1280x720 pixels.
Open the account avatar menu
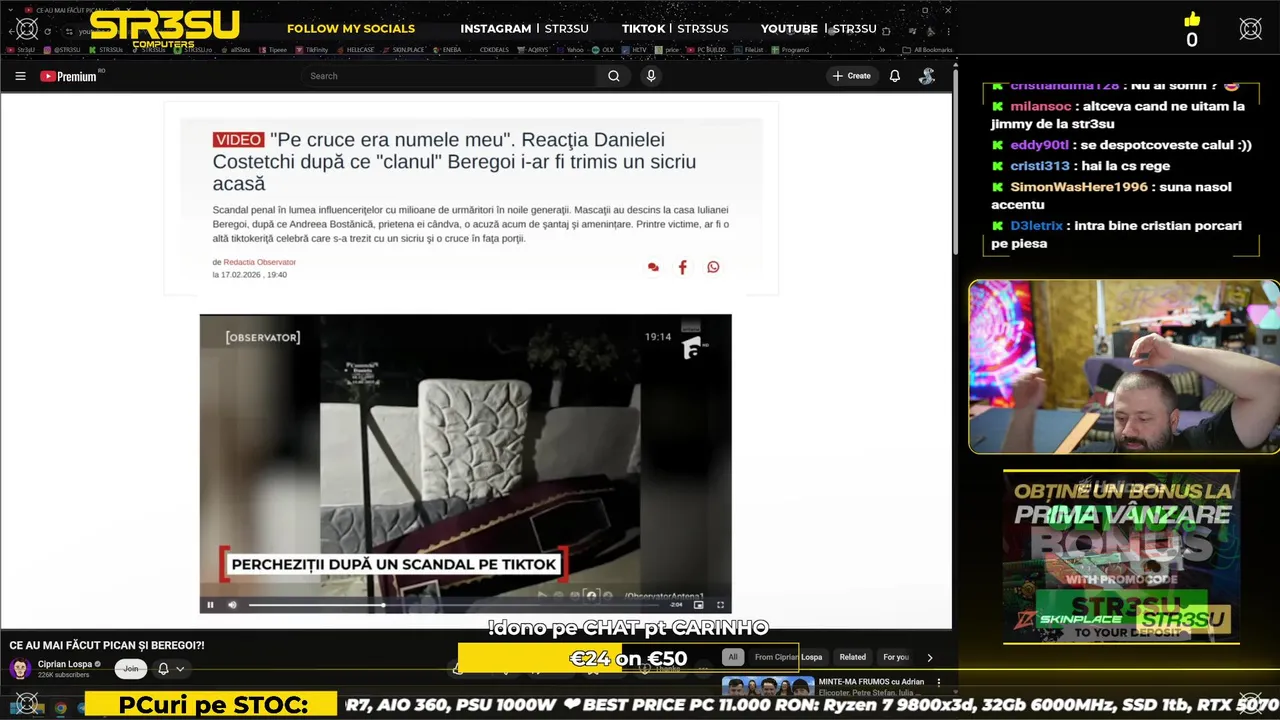point(927,76)
